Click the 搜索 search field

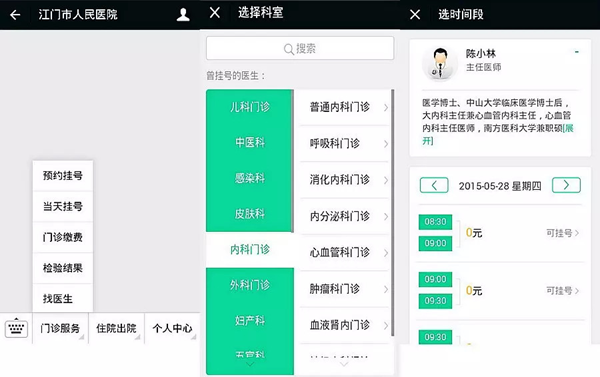(300, 48)
